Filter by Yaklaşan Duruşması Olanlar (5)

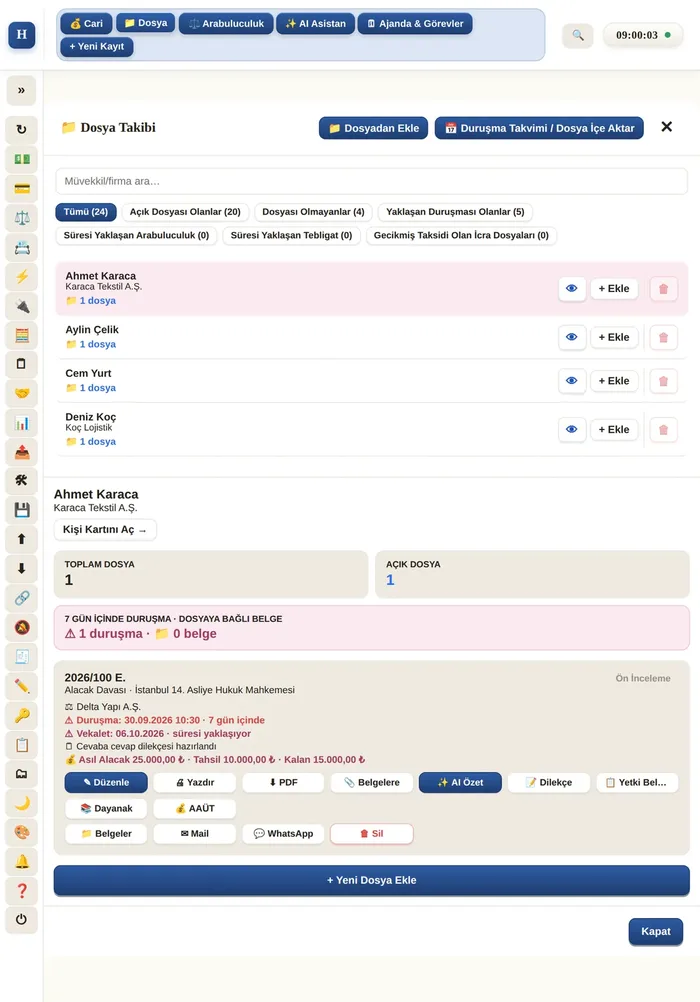pos(455,212)
